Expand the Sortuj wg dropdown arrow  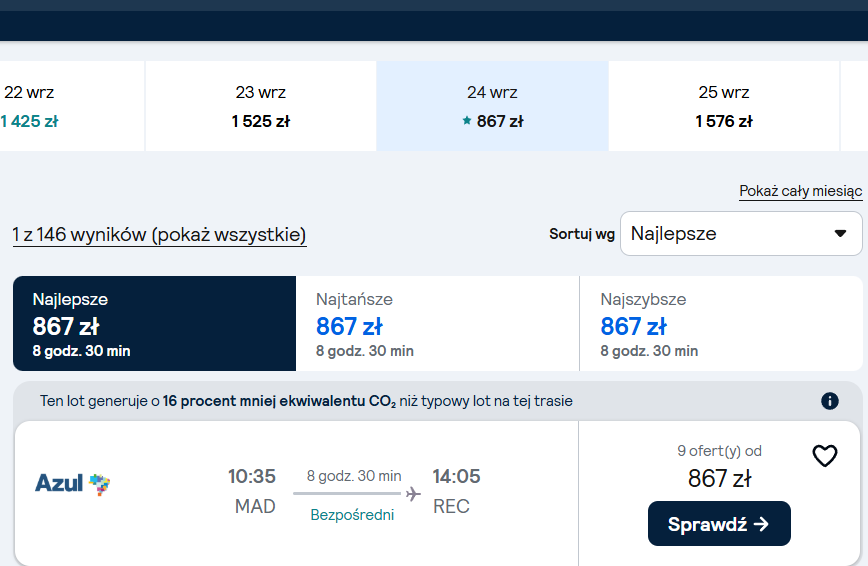(x=840, y=234)
